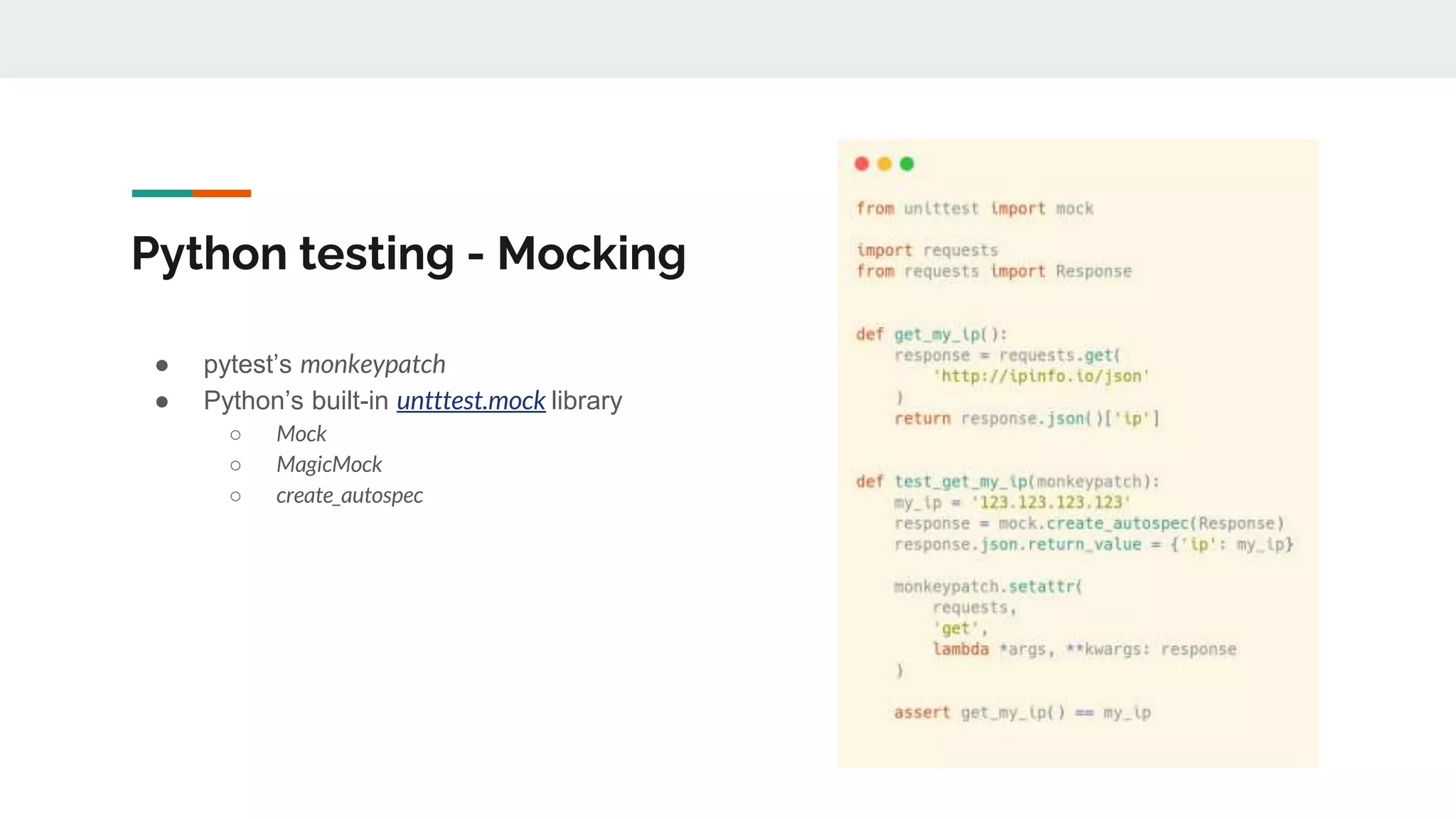Click the 'def get_my_ip():' code line

point(931,334)
